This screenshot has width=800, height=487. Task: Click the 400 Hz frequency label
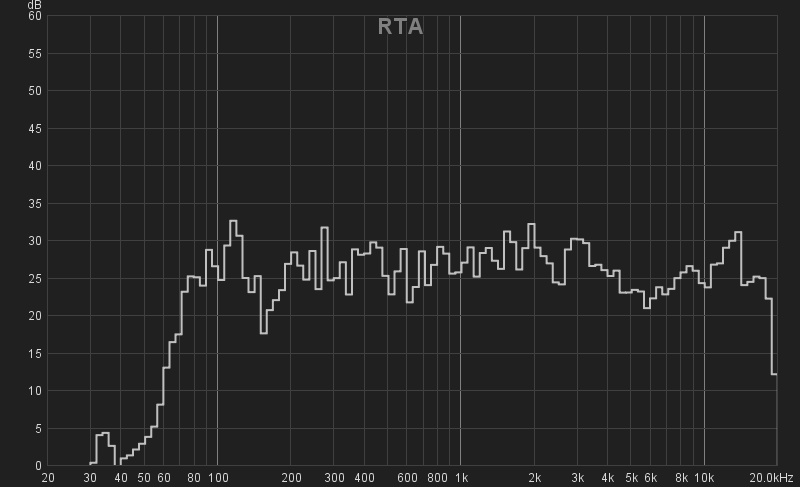364,478
